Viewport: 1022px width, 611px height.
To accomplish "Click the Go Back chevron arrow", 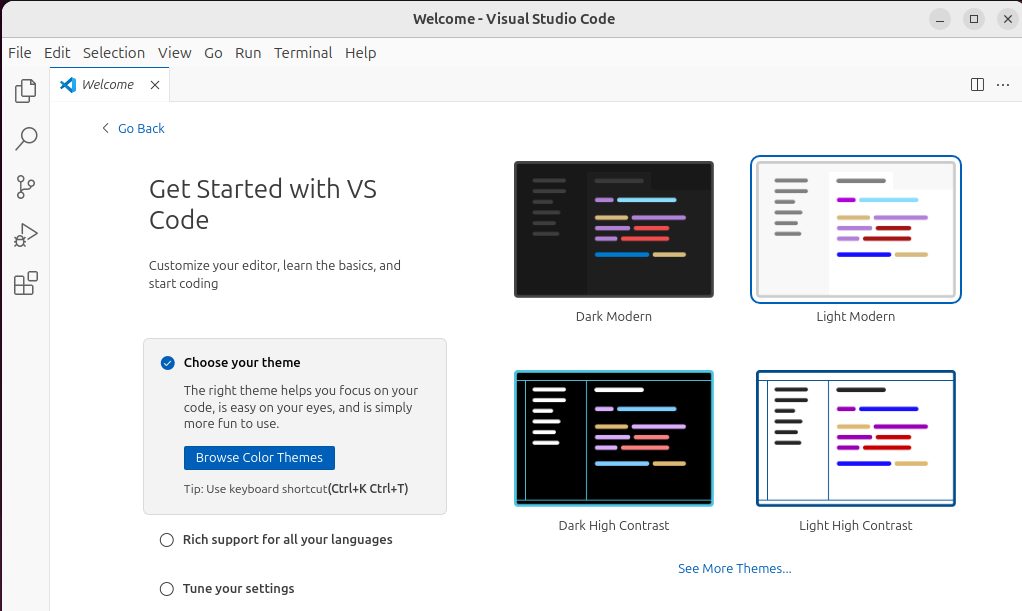I will point(105,128).
